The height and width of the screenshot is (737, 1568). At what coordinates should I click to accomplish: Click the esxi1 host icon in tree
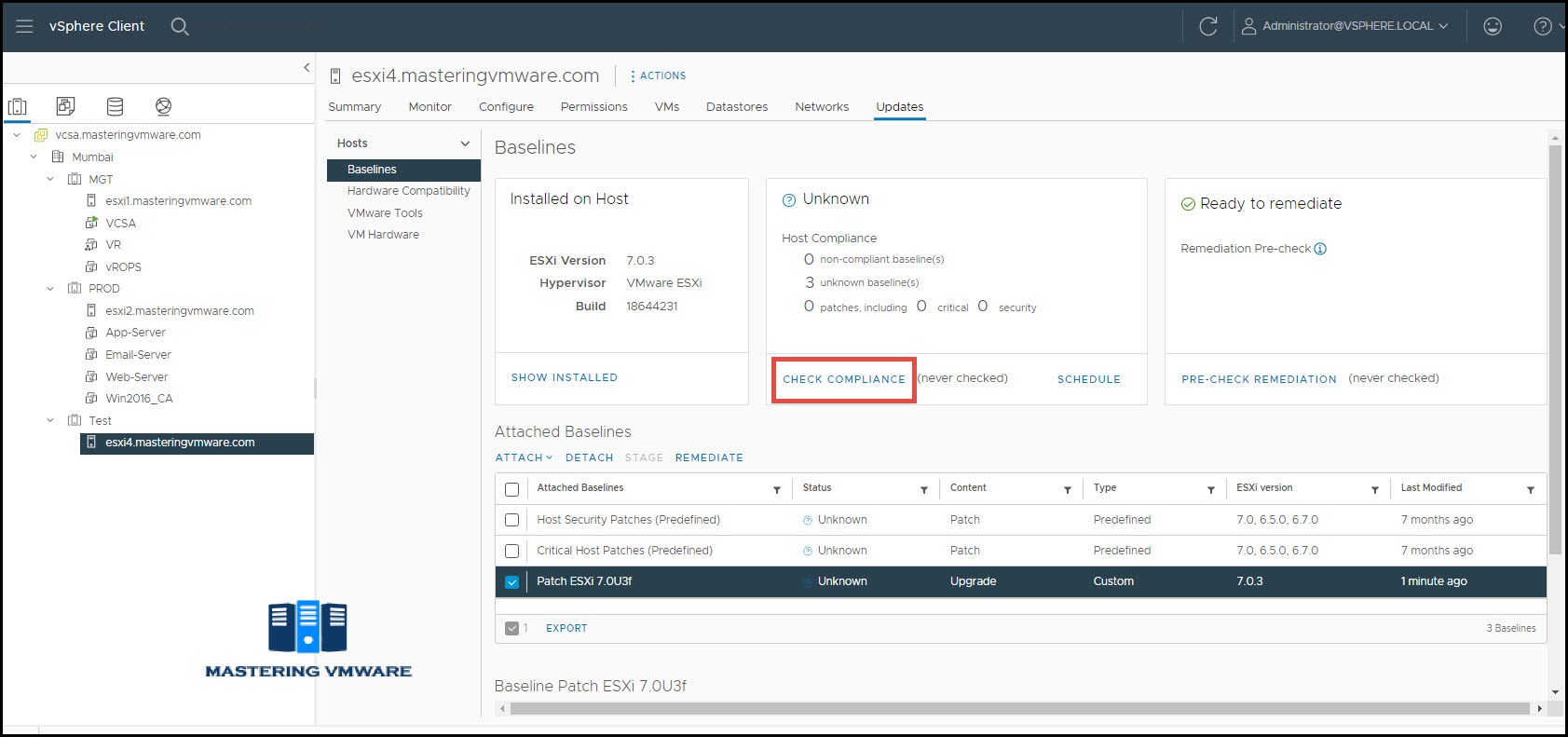click(x=91, y=200)
